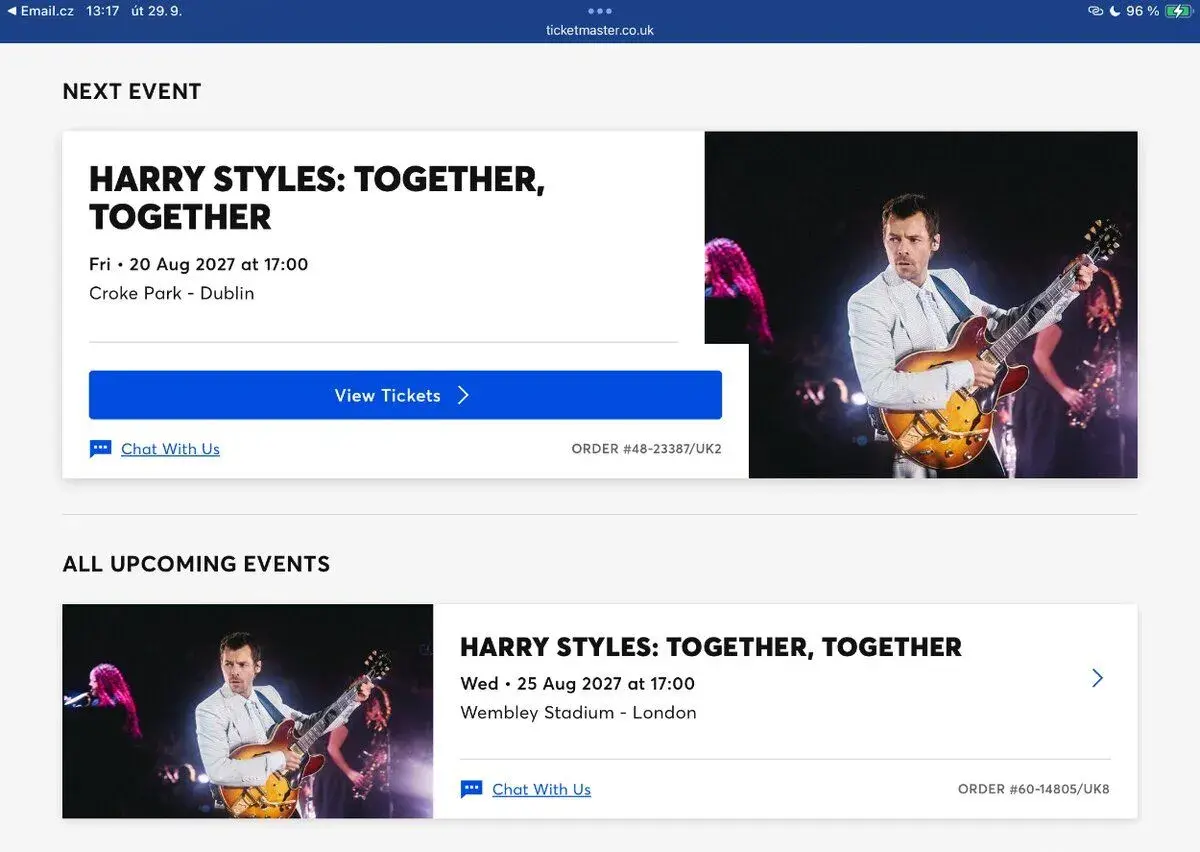
Task: Click the NEXT EVENT section heading
Action: click(x=132, y=91)
